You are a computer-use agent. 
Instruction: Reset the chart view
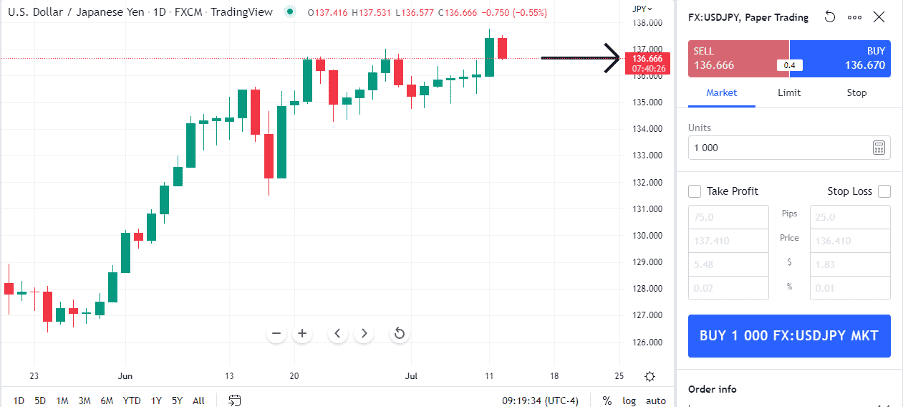400,333
